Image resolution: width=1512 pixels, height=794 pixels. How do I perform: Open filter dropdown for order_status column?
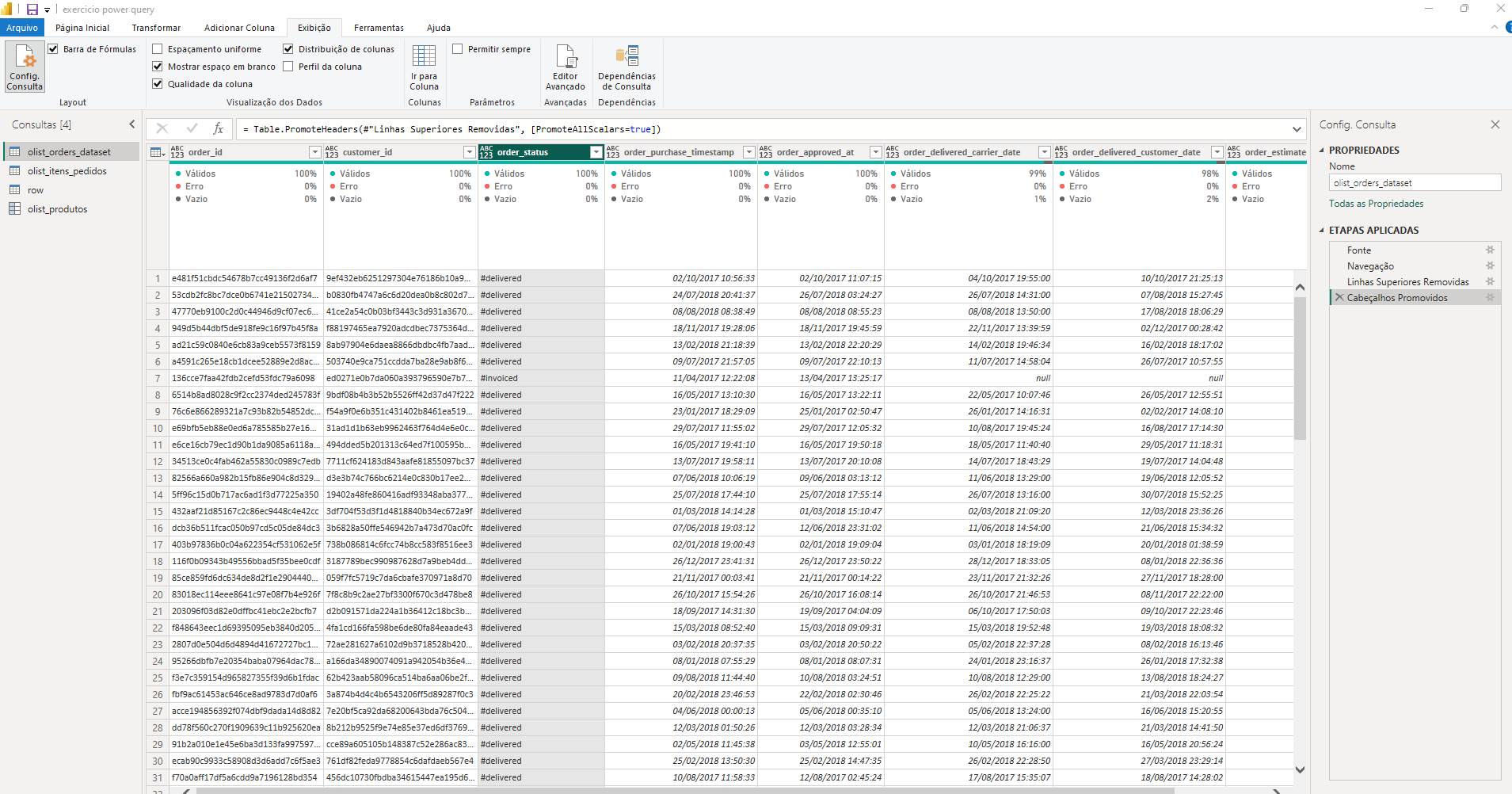(596, 152)
